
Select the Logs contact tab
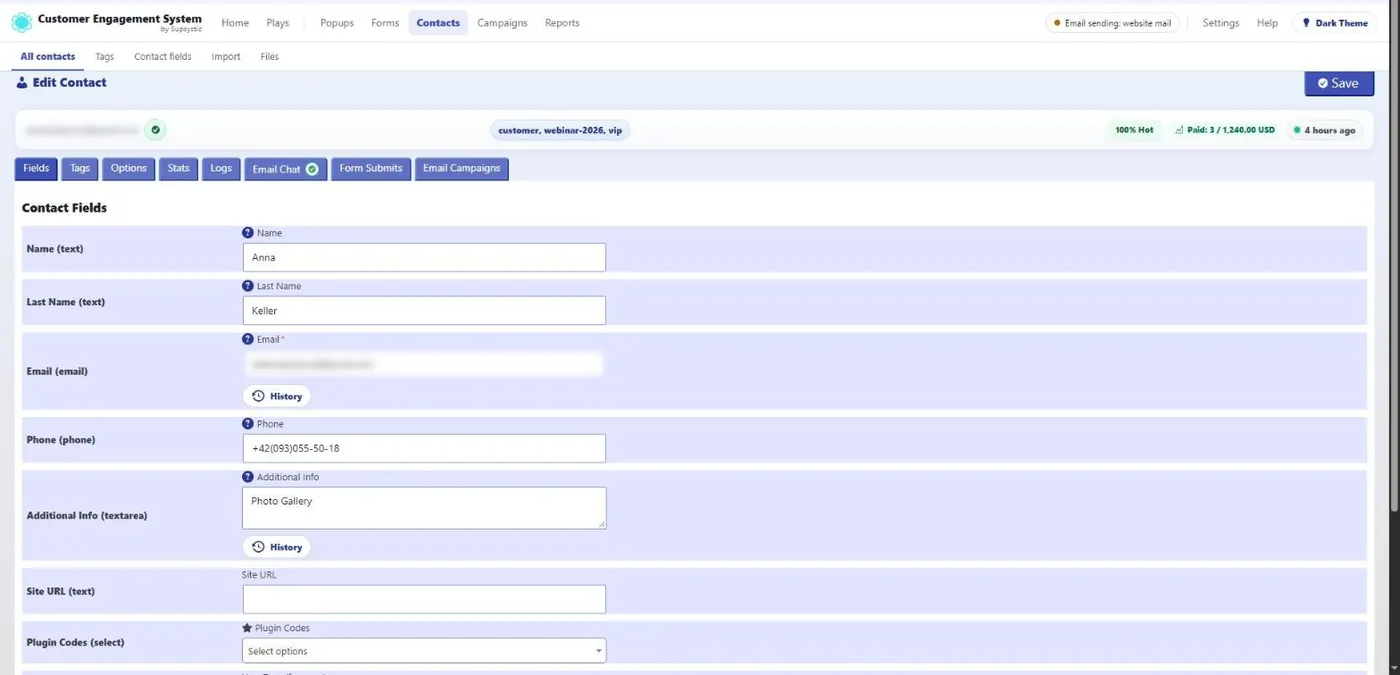pyautogui.click(x=221, y=169)
